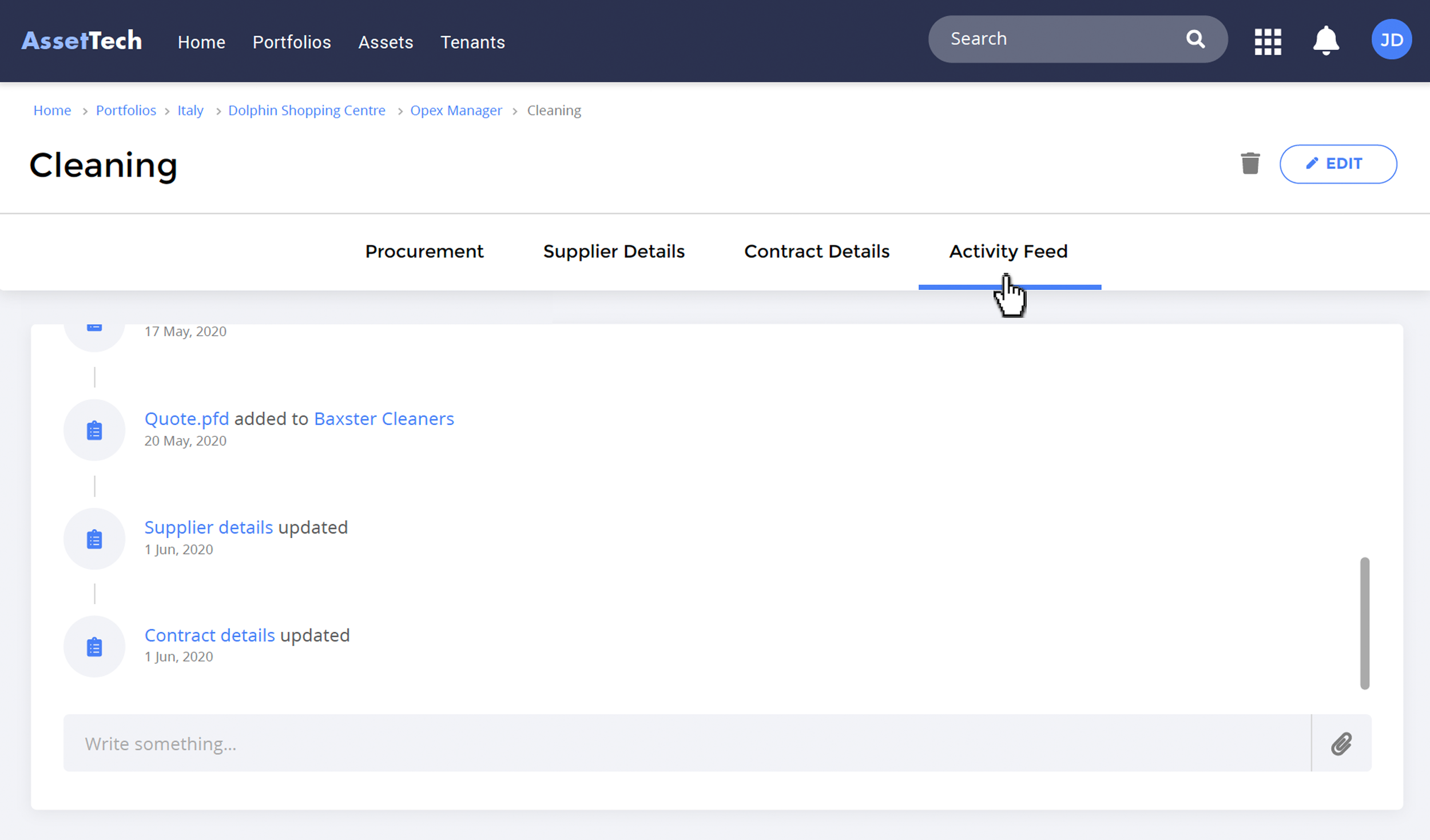Open the JD user avatar menu
This screenshot has width=1430, height=840.
click(x=1391, y=39)
